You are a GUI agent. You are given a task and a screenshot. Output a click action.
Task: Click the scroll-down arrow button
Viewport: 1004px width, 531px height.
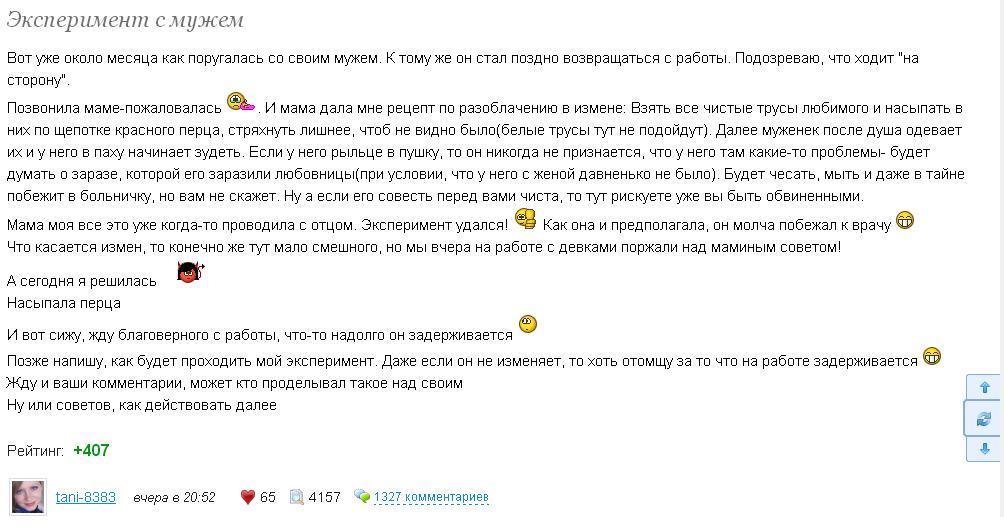coord(984,449)
